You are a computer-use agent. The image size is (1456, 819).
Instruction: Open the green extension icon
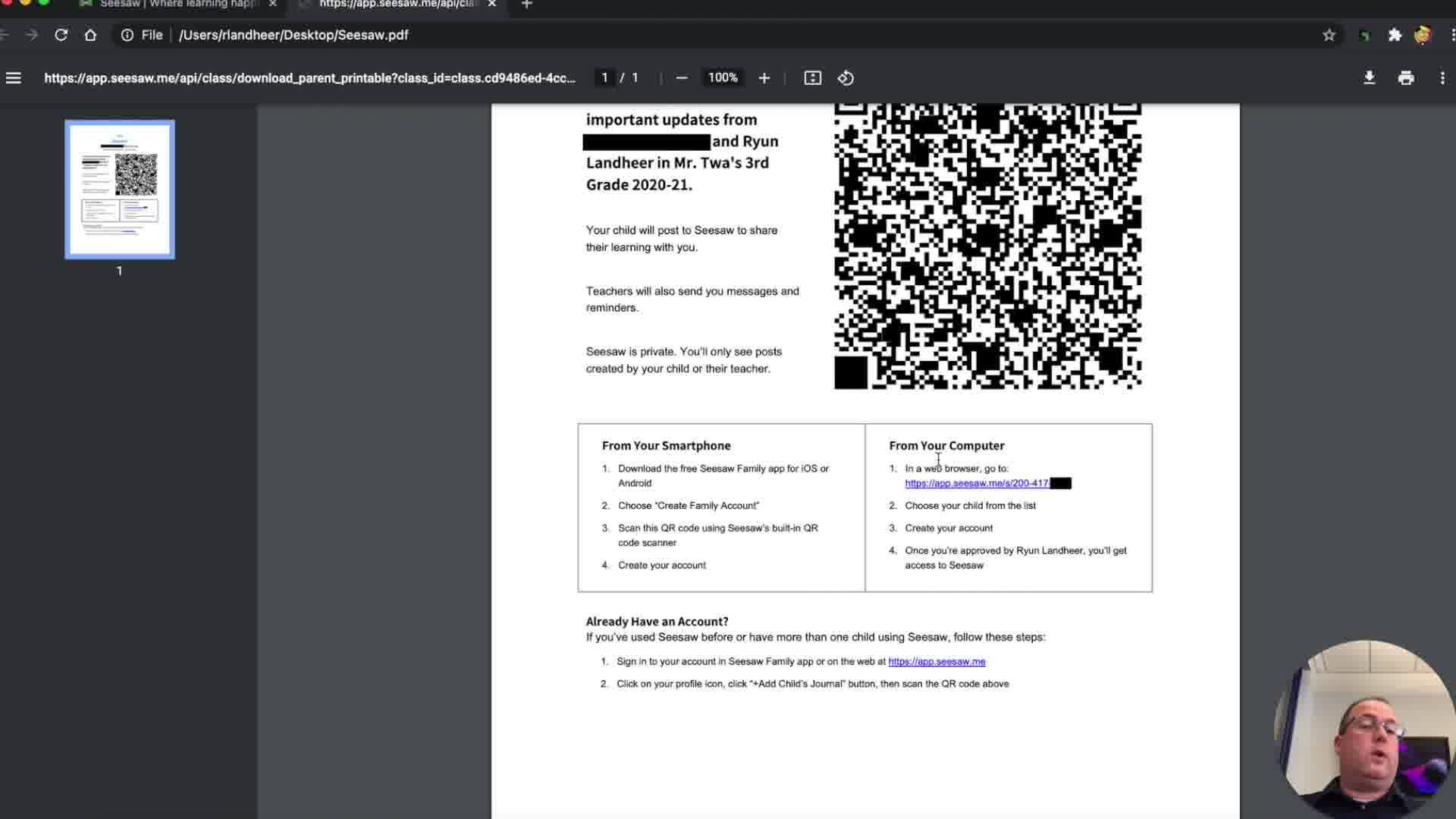click(1365, 35)
